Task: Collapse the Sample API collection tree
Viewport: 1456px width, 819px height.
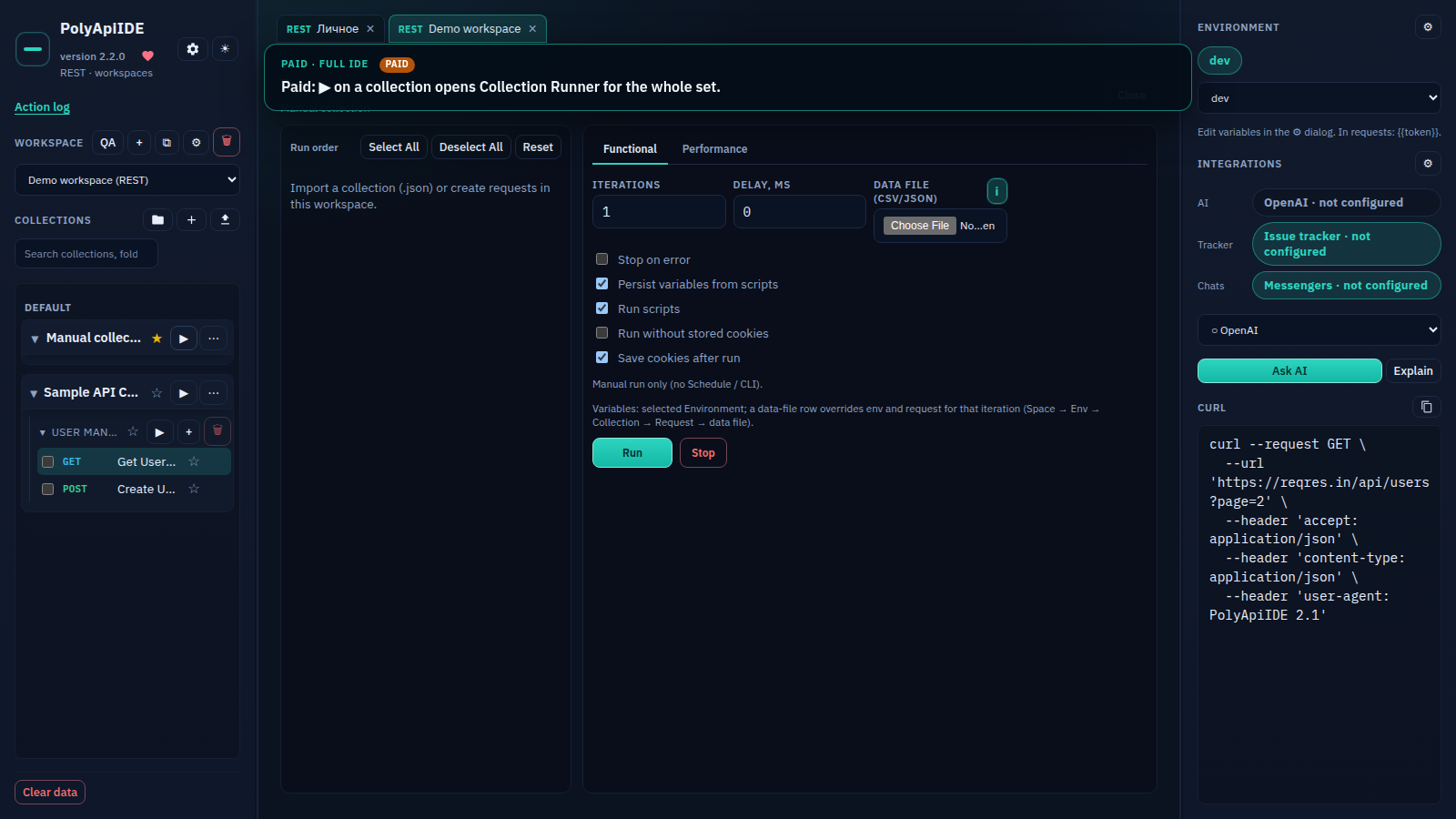Action: click(34, 393)
